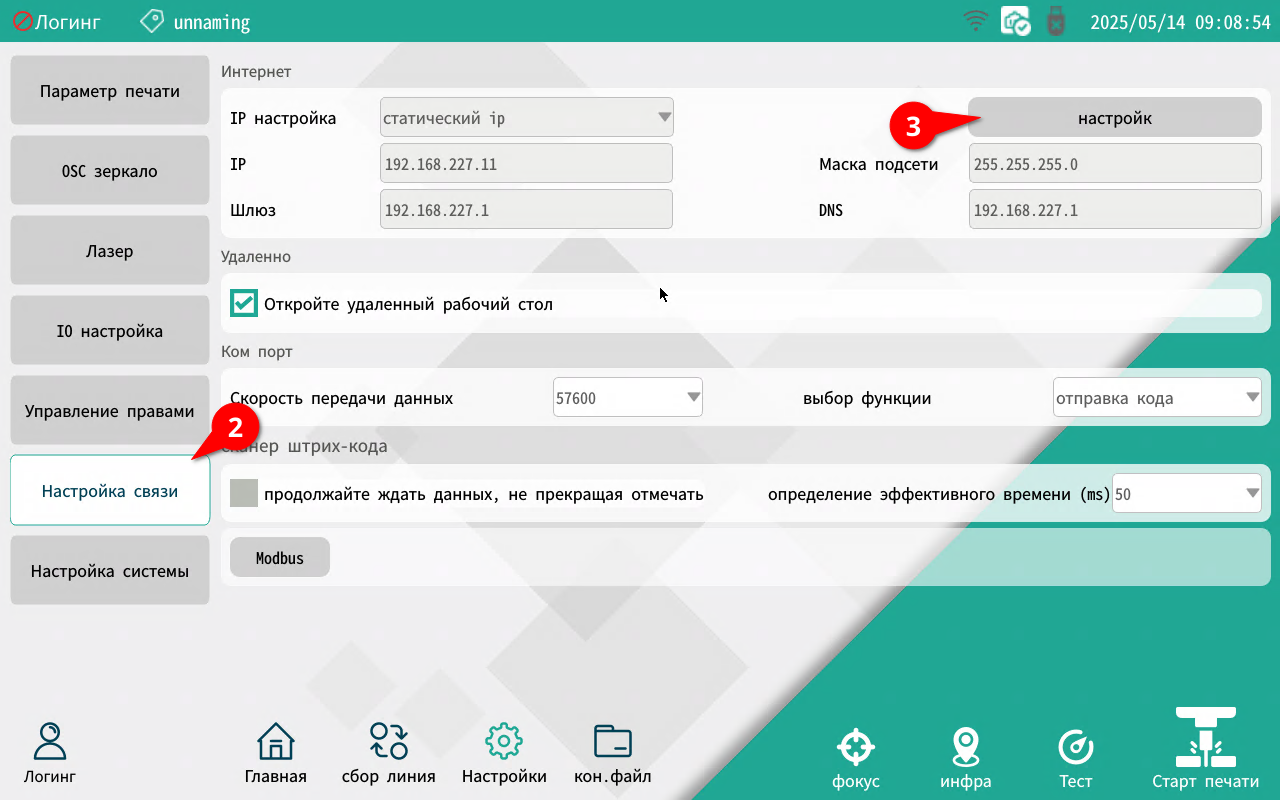Switch to the Лазер tab
Viewport: 1280px width, 800px height.
pyautogui.click(x=110, y=251)
